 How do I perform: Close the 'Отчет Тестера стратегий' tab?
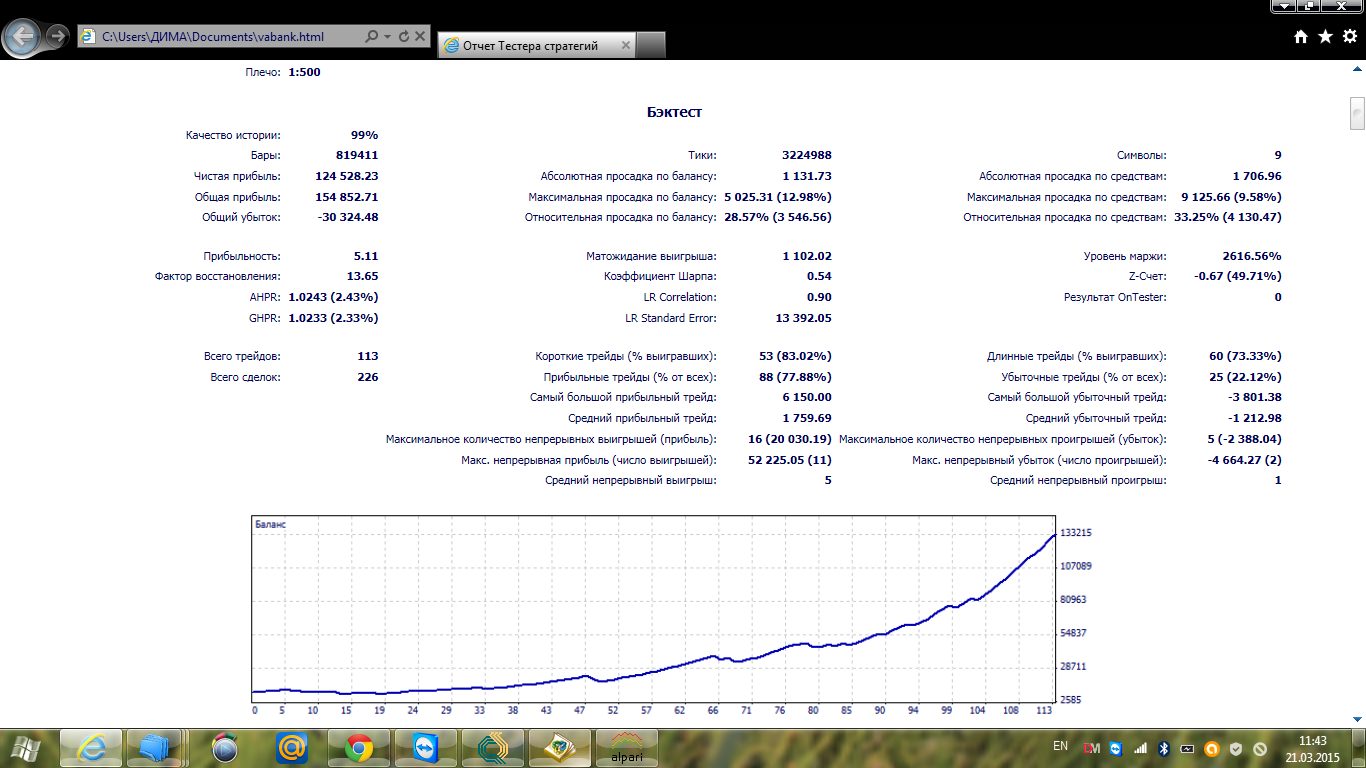(x=626, y=45)
